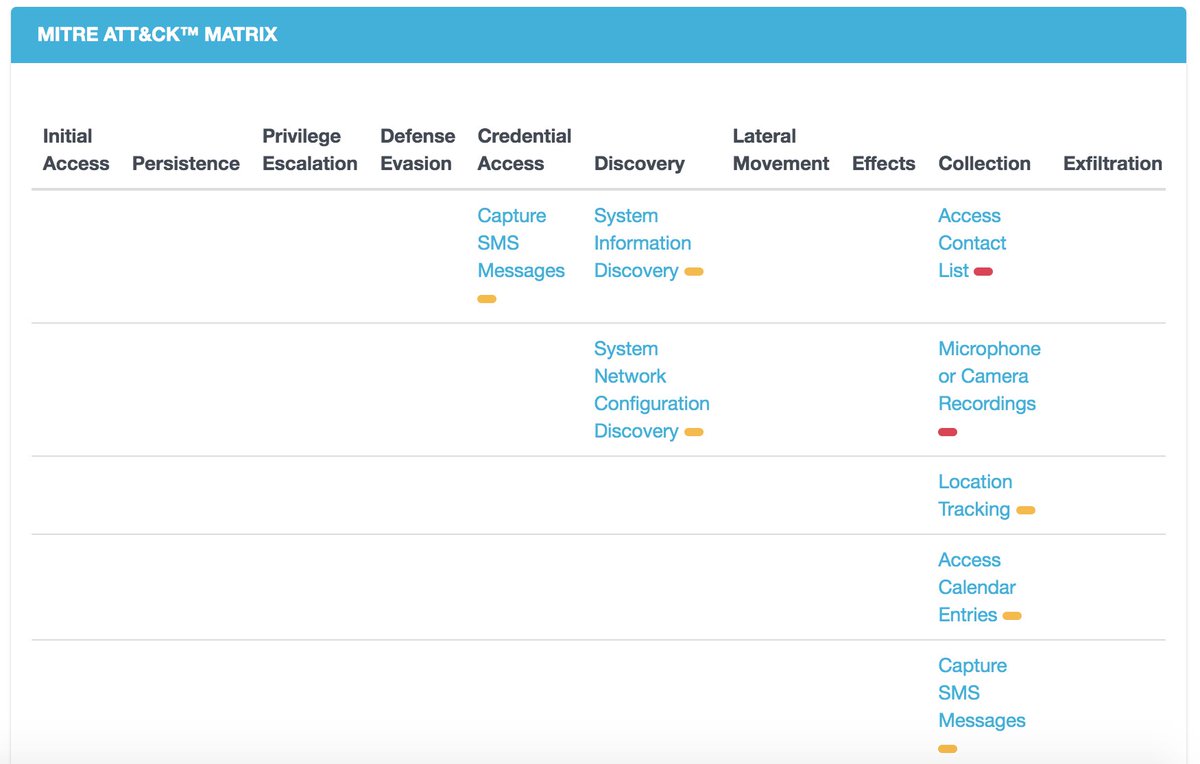The image size is (1200, 764).
Task: Open System Network Configuration Discovery link
Action: click(x=652, y=390)
